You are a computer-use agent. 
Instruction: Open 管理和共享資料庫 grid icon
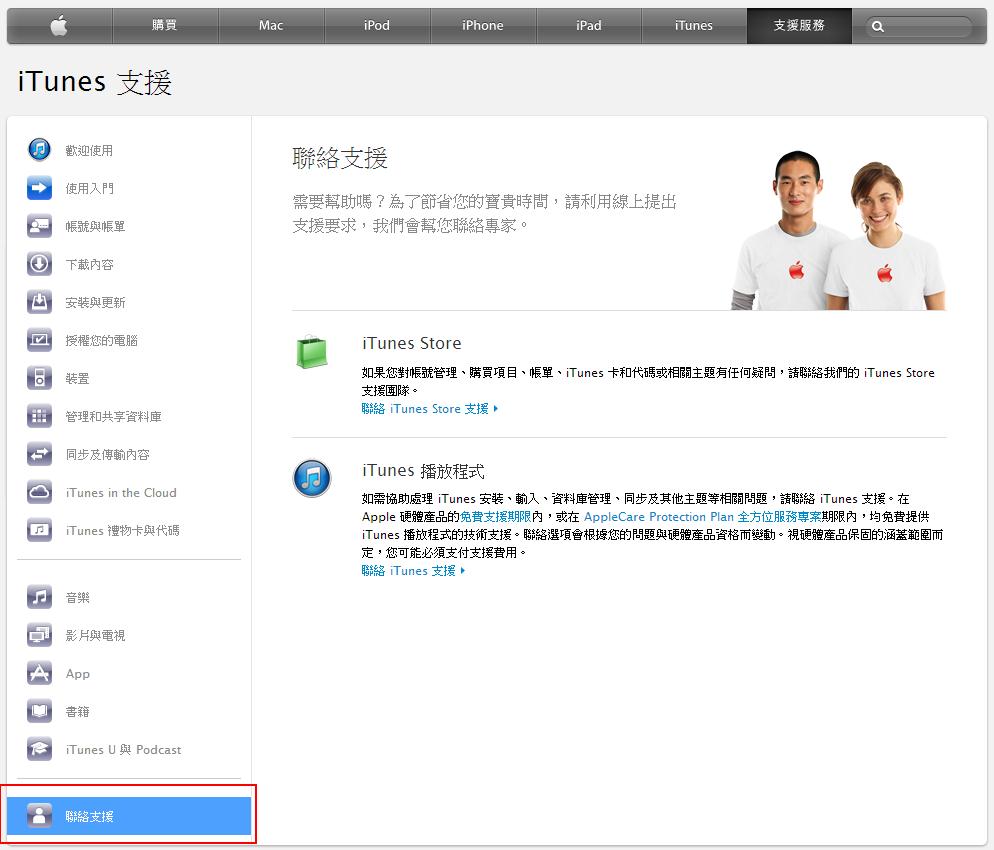[39, 416]
